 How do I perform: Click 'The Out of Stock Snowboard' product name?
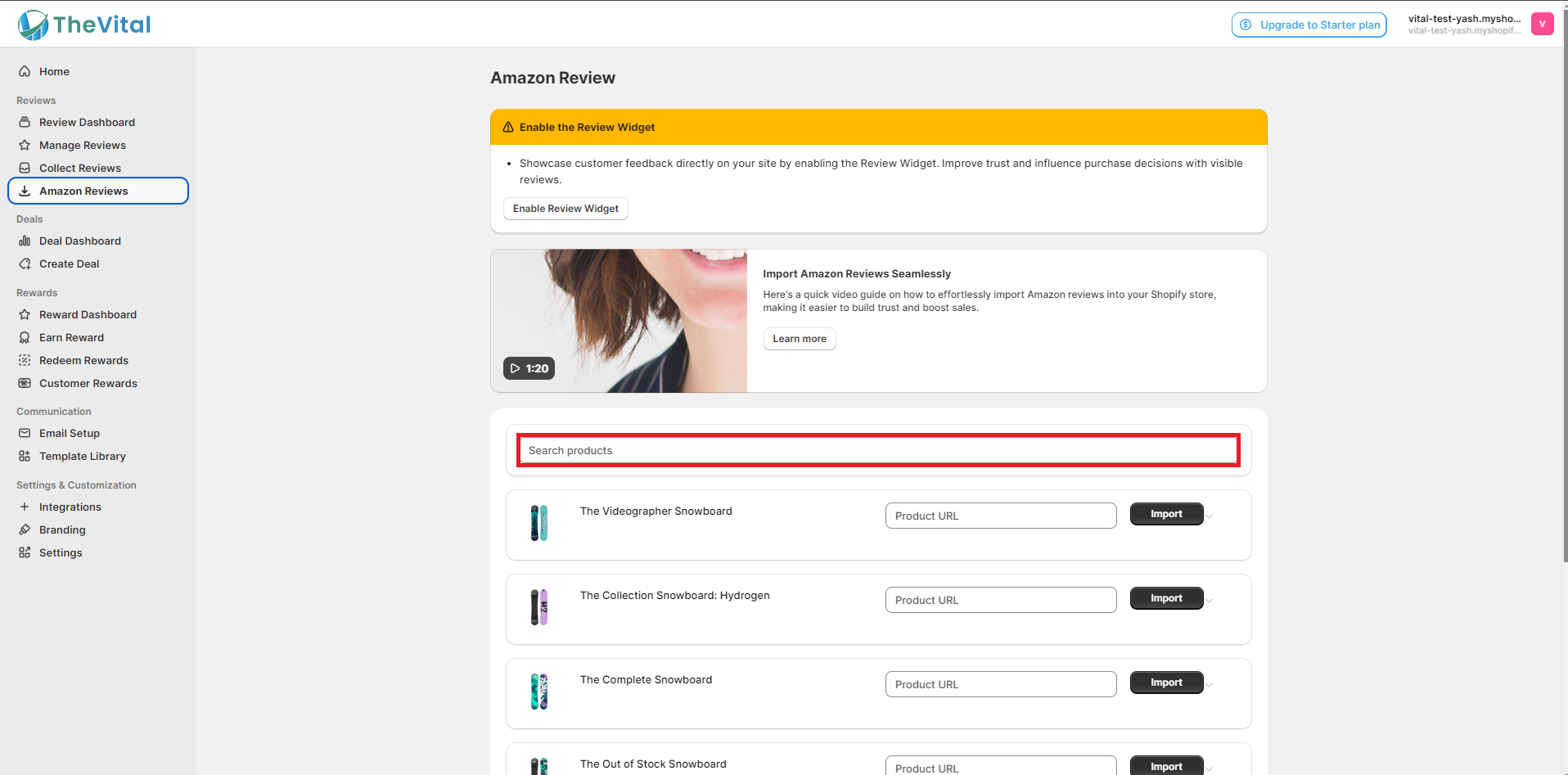pyautogui.click(x=653, y=764)
